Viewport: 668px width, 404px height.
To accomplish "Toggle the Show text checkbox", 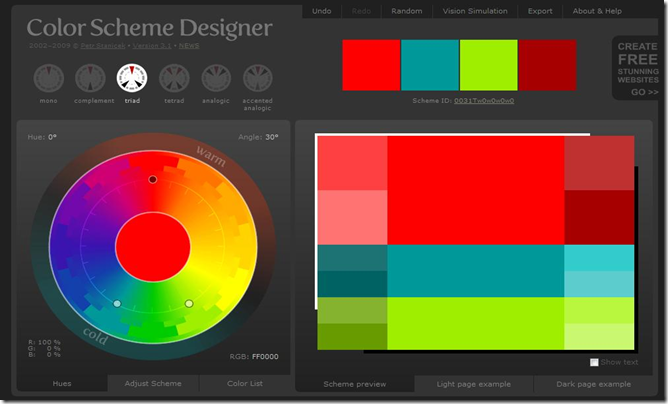I will 594,362.
